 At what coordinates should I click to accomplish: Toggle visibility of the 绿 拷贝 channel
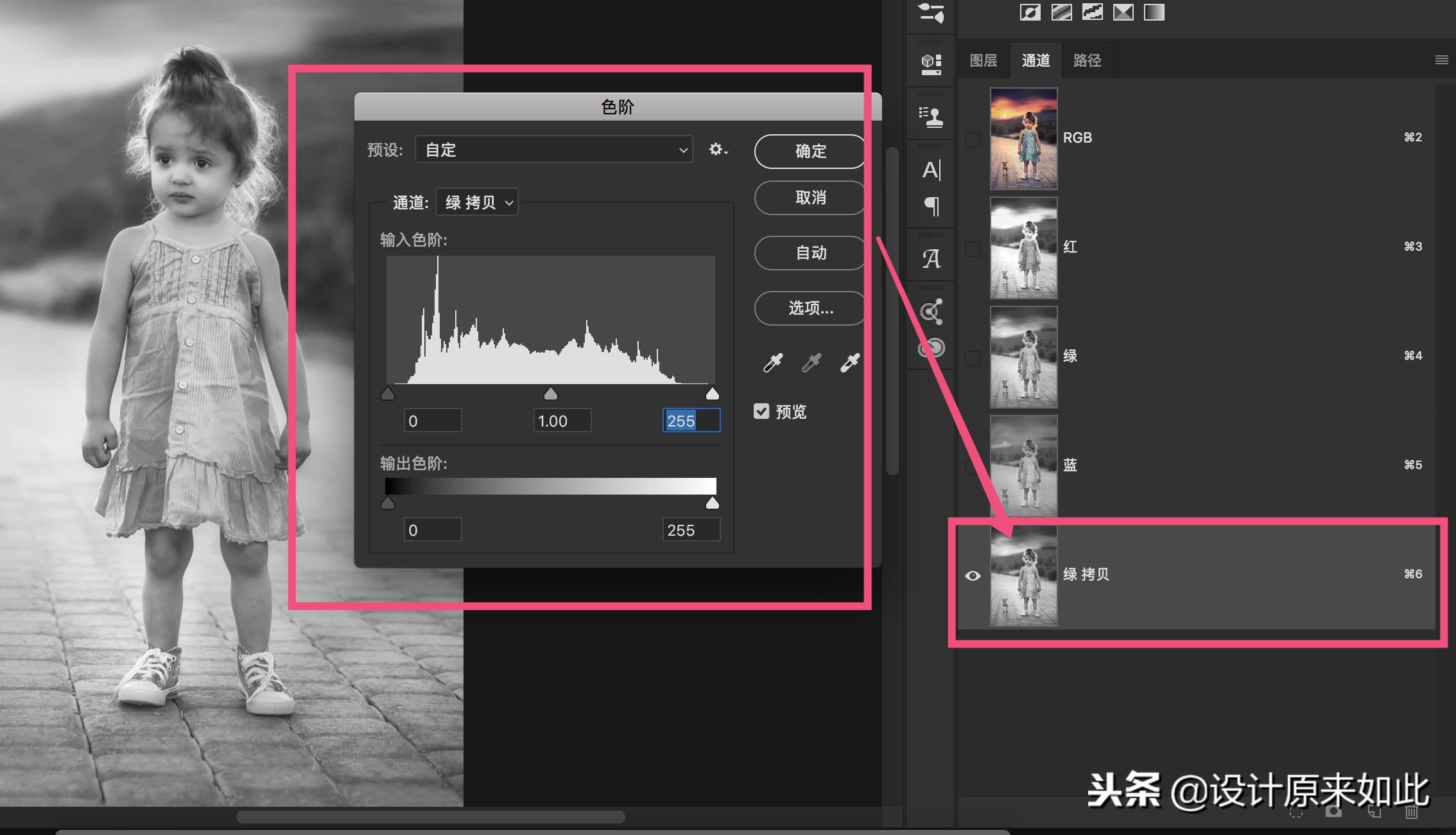973,576
